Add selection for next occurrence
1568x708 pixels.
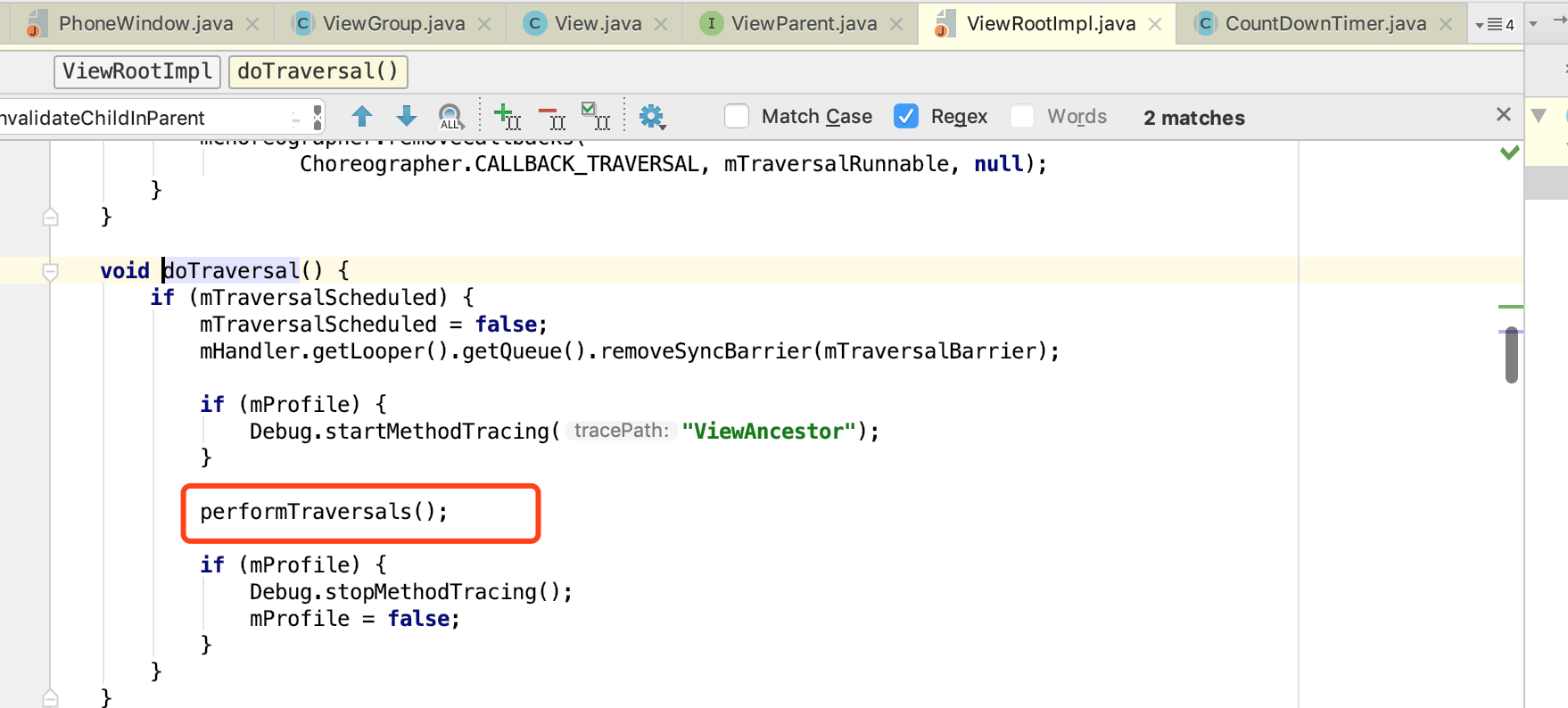508,117
